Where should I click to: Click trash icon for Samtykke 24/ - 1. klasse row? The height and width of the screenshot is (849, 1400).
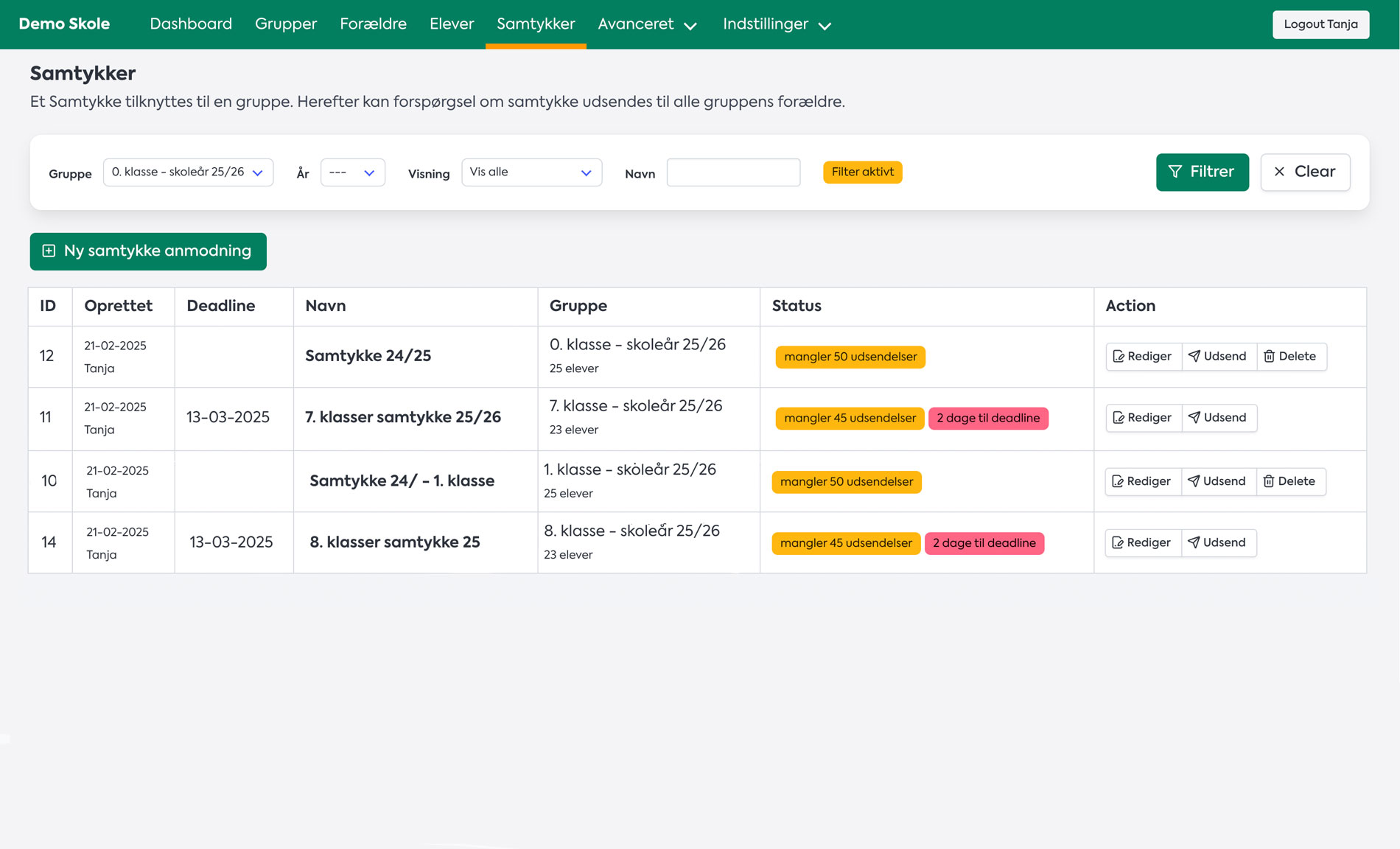point(1268,481)
